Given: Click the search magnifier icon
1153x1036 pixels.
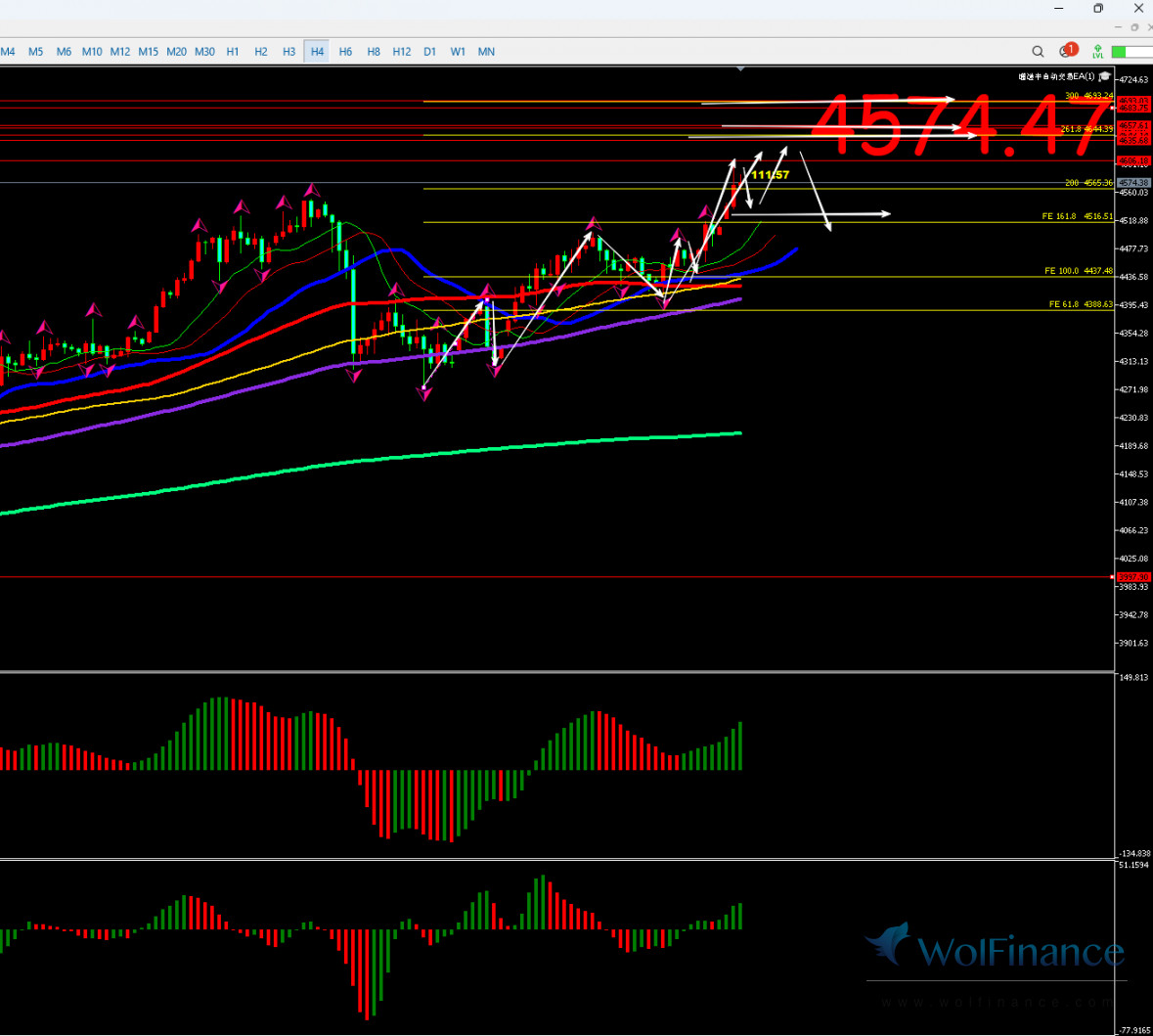Looking at the screenshot, I should pos(1038,52).
